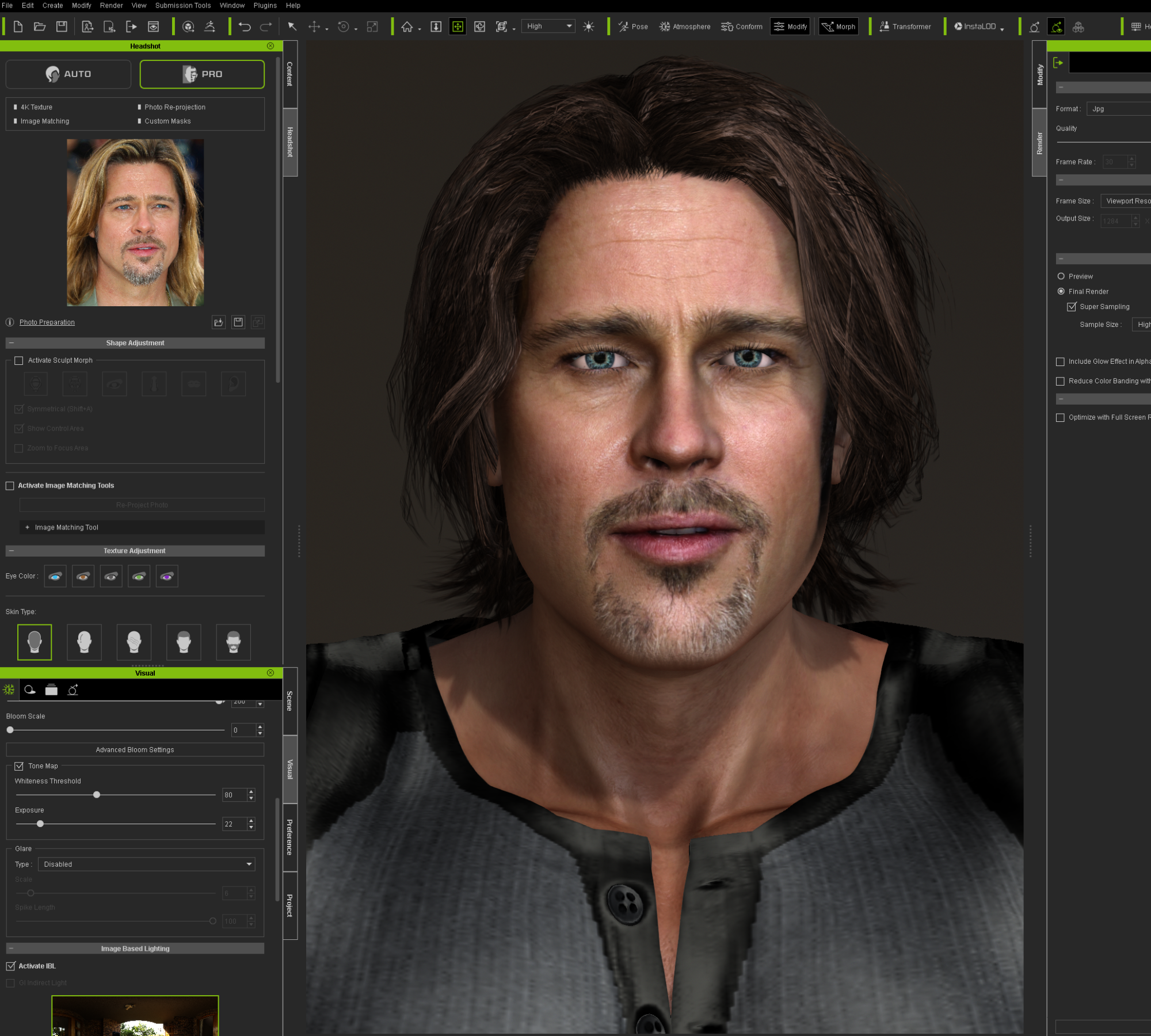Select the Final Render radio button
This screenshot has height=1036, width=1151.
click(1061, 291)
